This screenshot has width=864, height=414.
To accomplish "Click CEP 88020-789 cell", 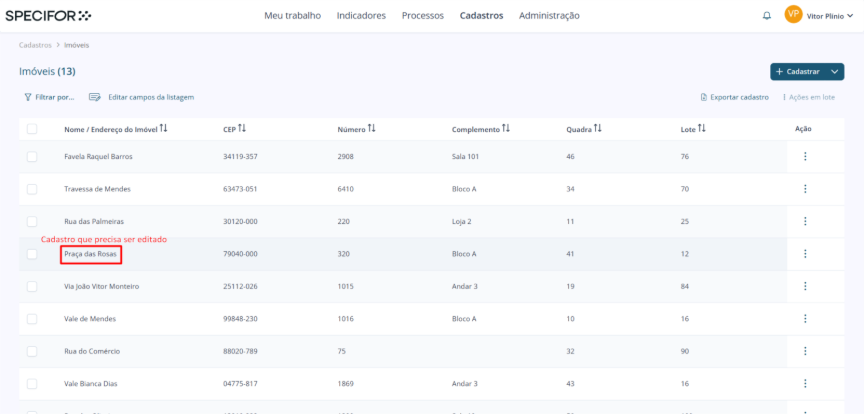I will (x=241, y=351).
